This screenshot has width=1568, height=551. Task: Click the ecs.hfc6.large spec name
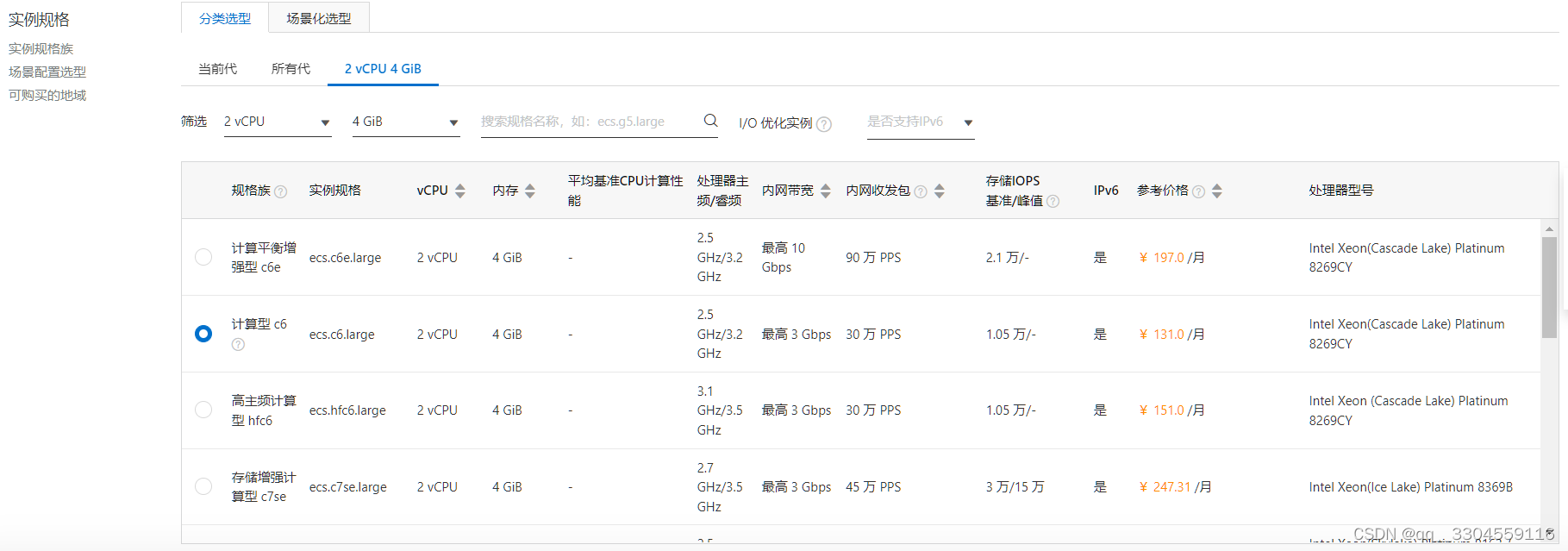(347, 410)
